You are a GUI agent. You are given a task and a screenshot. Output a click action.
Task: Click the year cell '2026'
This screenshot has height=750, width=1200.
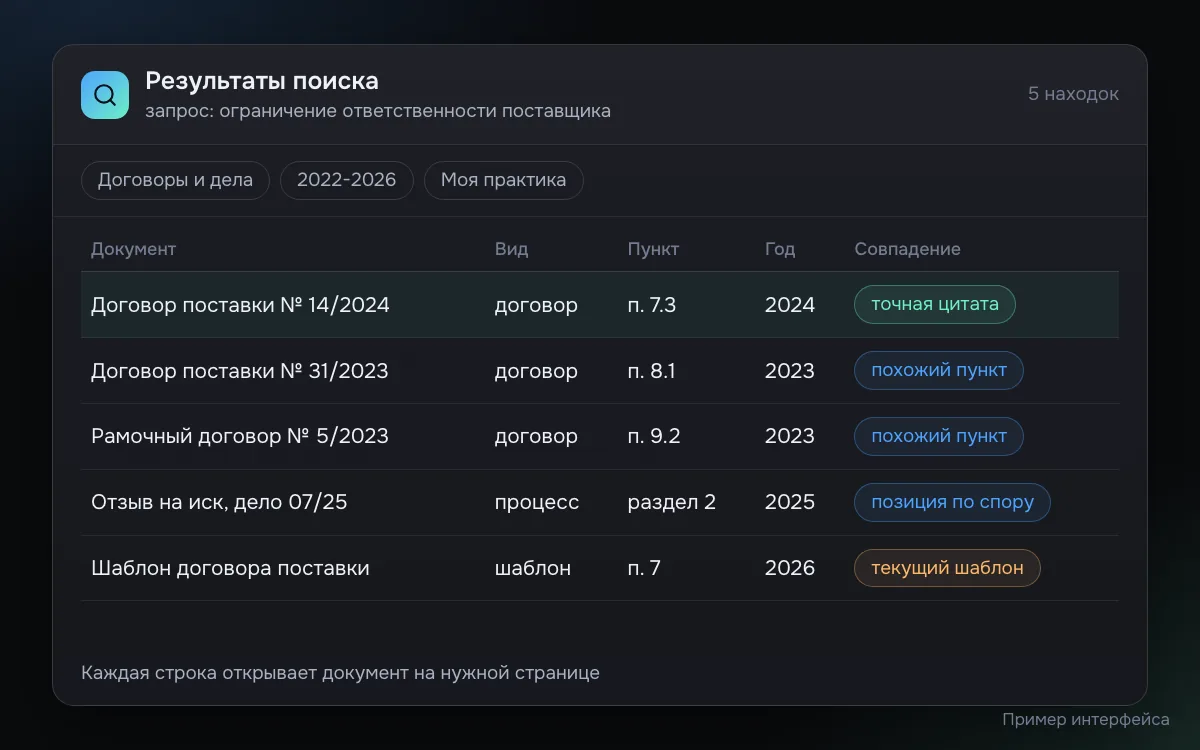pos(790,568)
